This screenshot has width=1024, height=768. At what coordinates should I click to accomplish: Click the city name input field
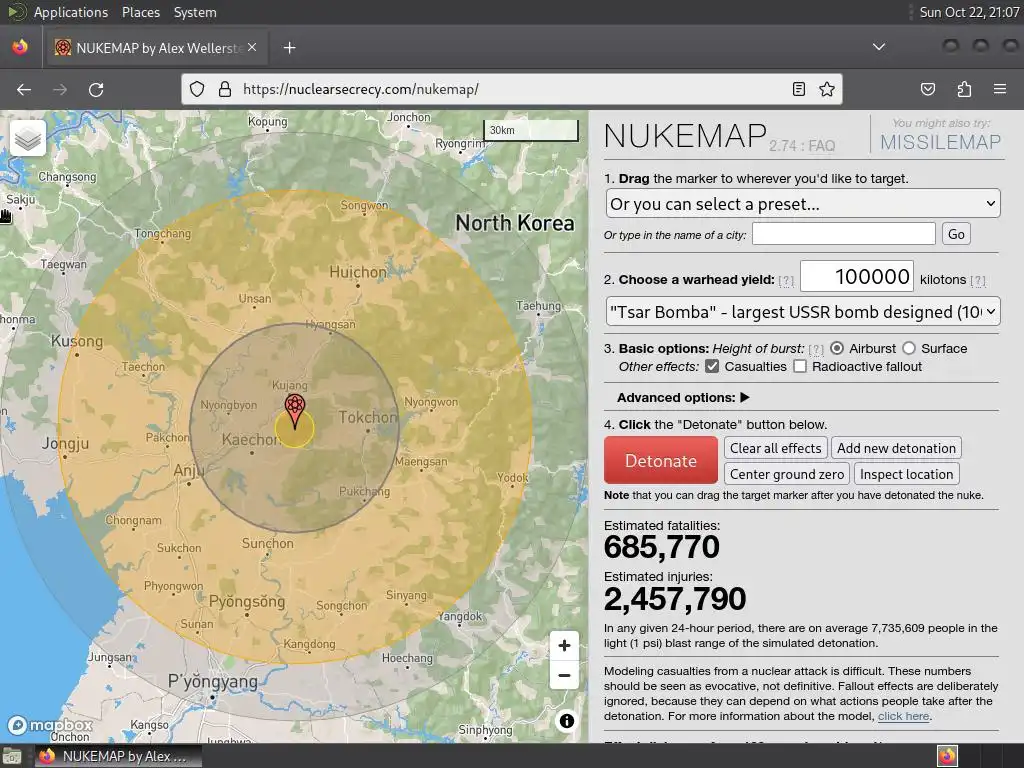[844, 234]
